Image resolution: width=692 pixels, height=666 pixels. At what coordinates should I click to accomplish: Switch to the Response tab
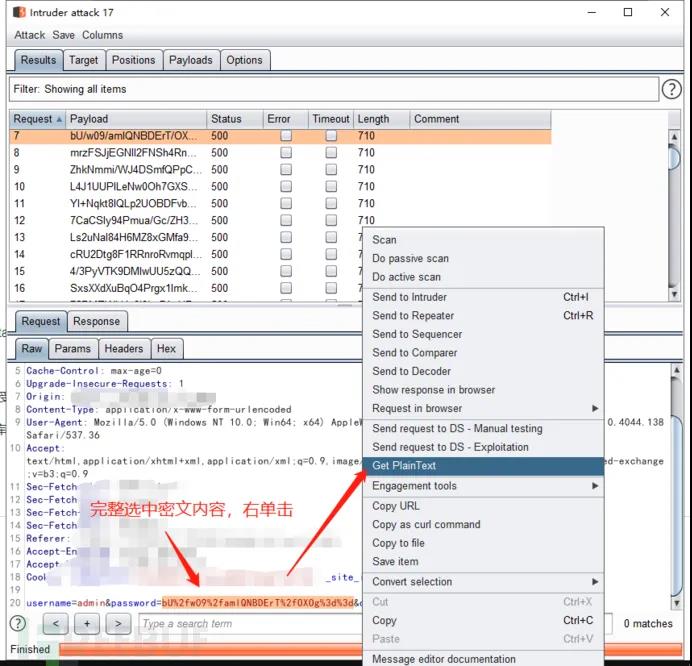pyautogui.click(x=97, y=321)
